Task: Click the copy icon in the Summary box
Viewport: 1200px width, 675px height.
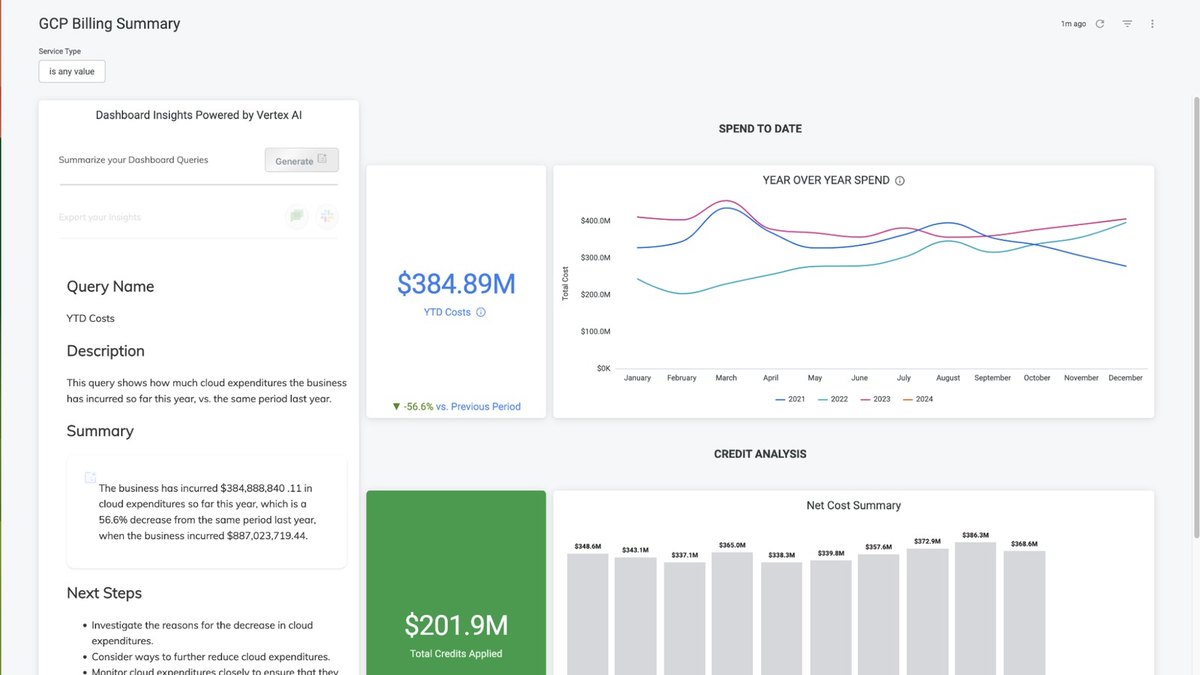Action: point(90,477)
